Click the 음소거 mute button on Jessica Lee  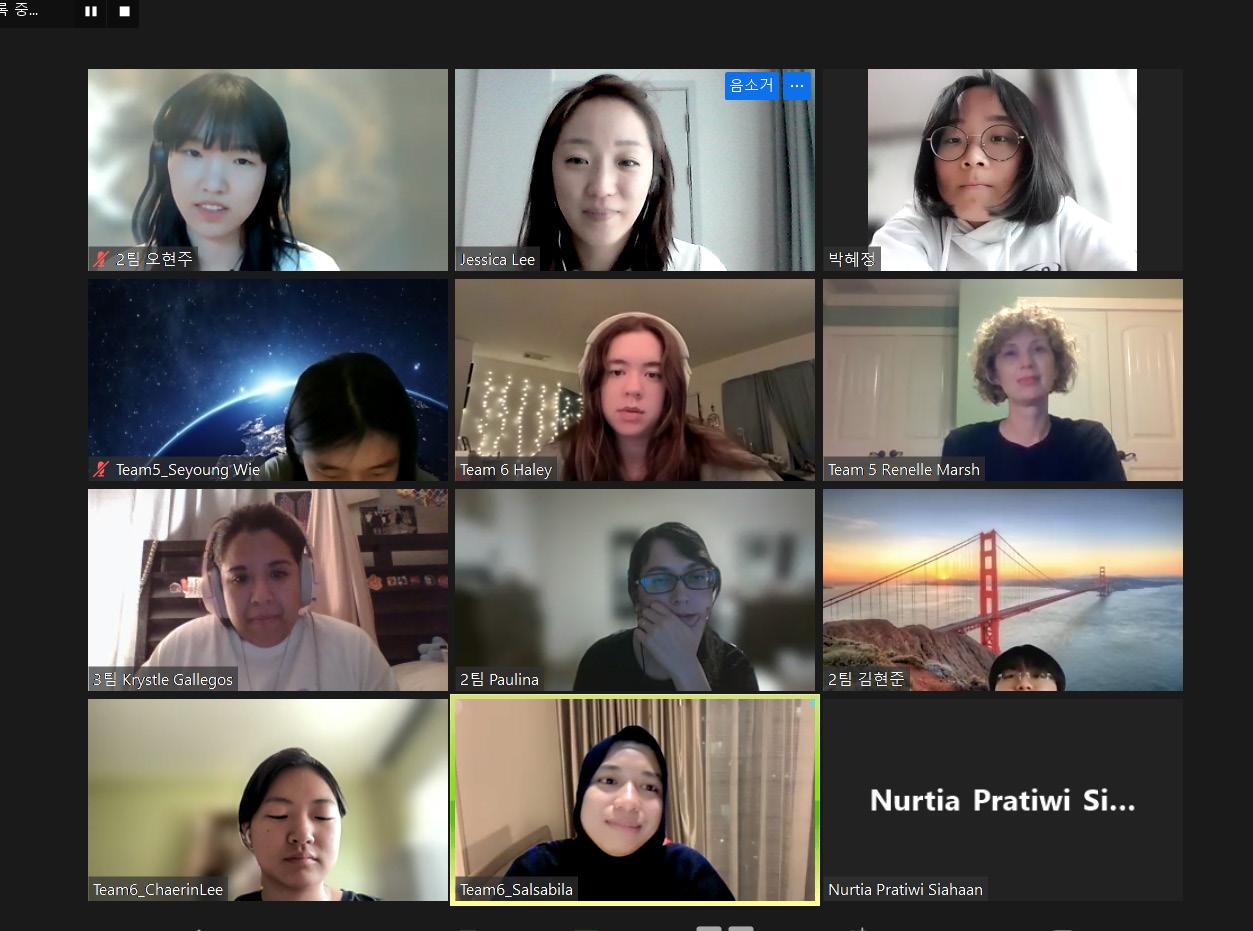752,86
